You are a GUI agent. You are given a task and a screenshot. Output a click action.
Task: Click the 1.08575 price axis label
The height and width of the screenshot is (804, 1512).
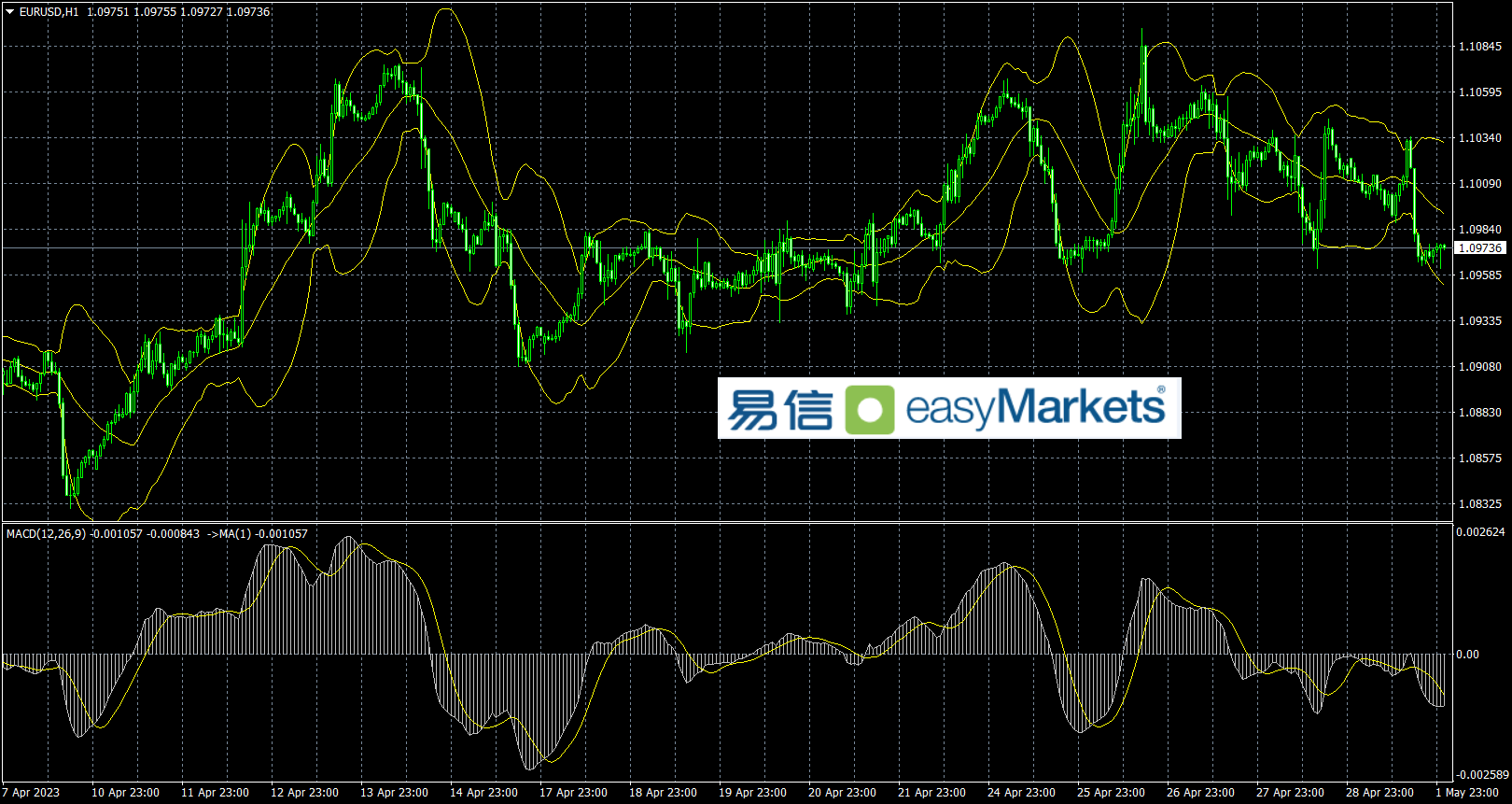[1480, 458]
